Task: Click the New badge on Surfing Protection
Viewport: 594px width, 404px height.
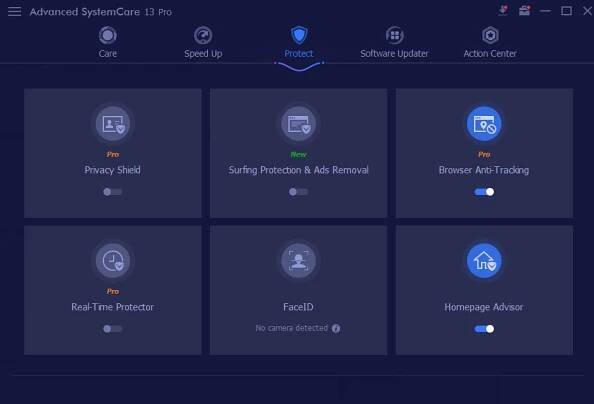Action: coord(299,154)
